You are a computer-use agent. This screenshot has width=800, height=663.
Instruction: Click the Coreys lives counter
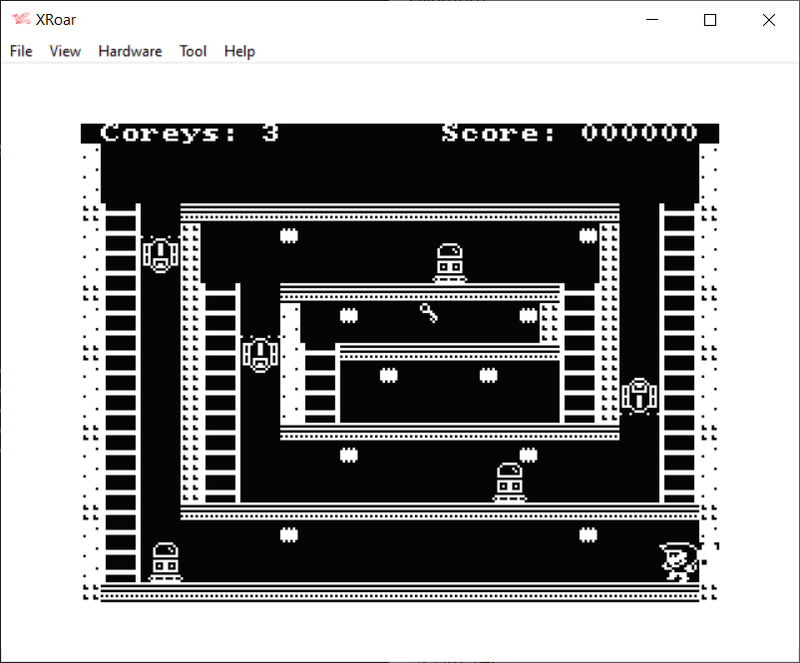tap(190, 133)
